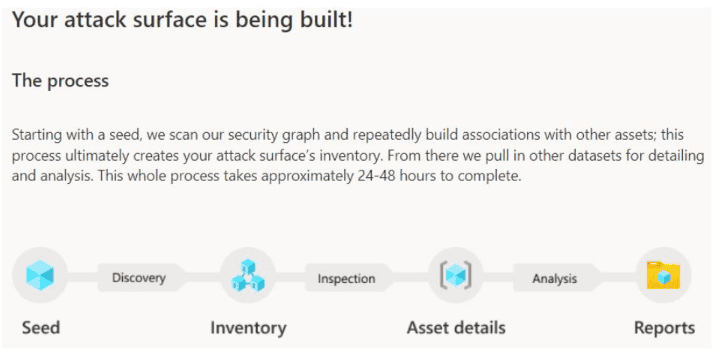Click the blue Seed cube icon
The image size is (724, 363).
click(40, 275)
